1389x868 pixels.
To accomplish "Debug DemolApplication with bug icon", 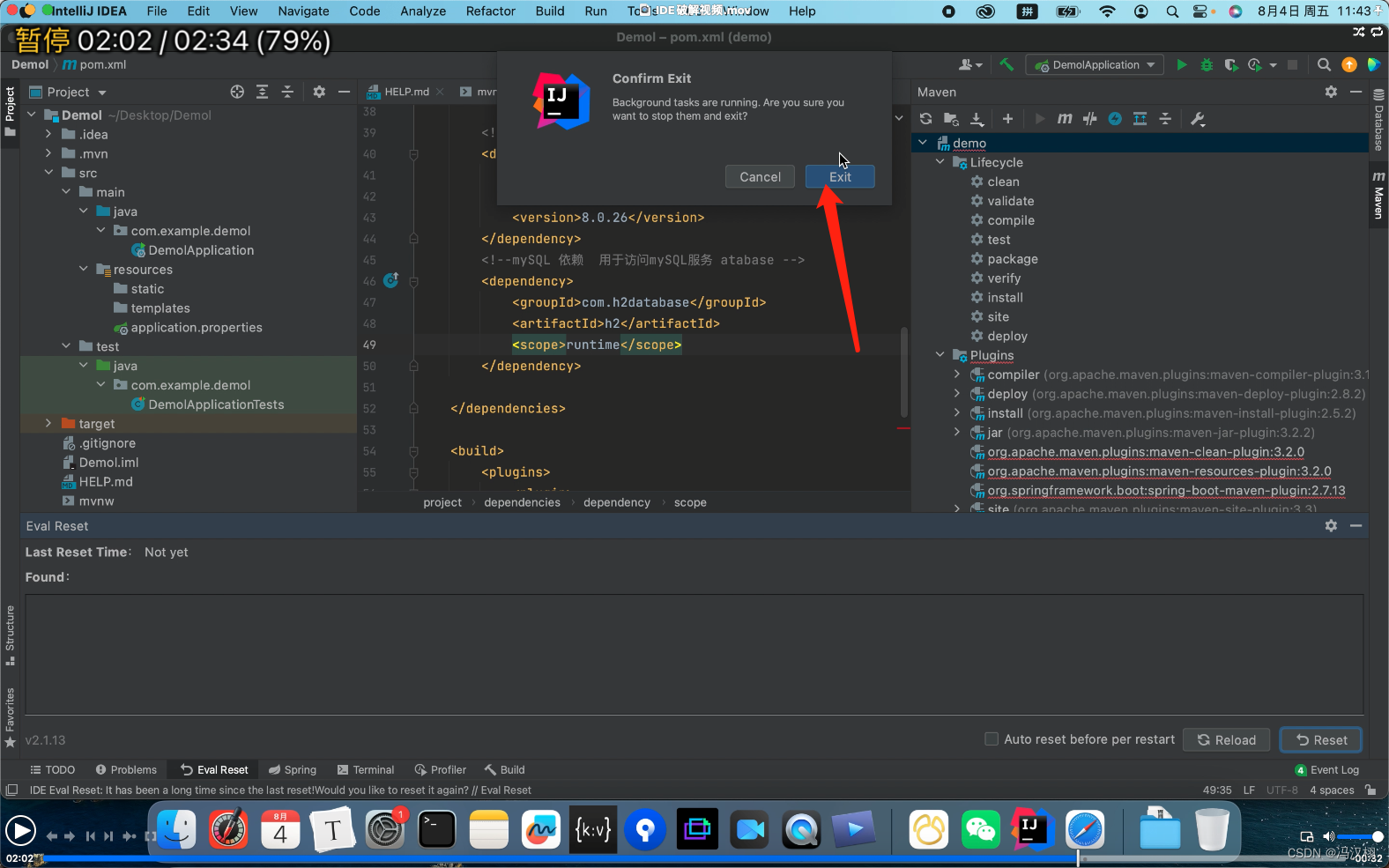I will [x=1207, y=64].
